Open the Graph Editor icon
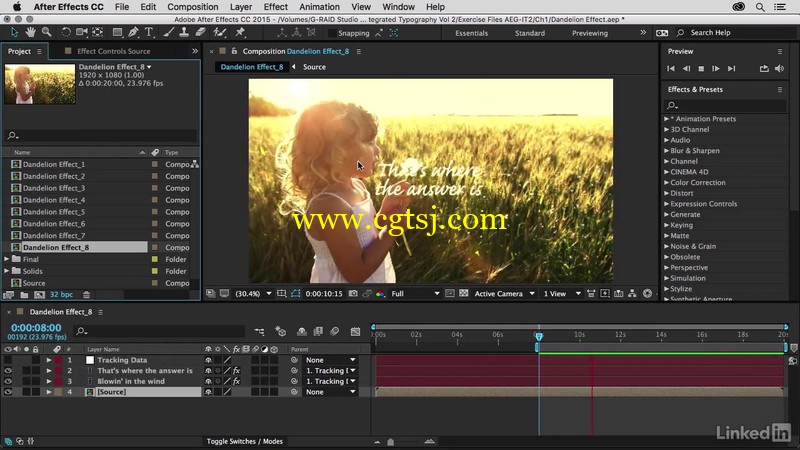Image resolution: width=800 pixels, height=450 pixels. (x=355, y=332)
